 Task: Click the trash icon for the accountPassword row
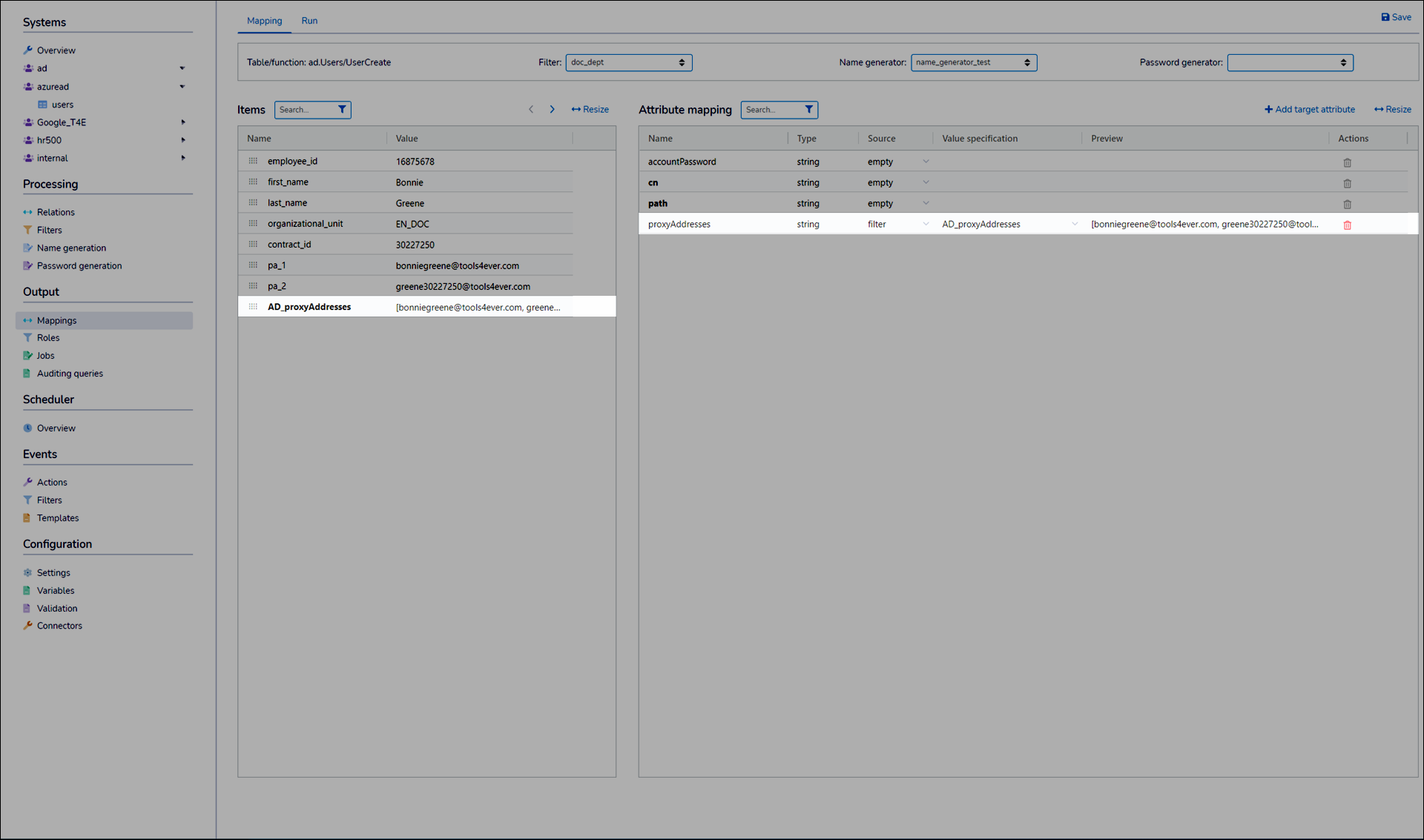(x=1347, y=162)
